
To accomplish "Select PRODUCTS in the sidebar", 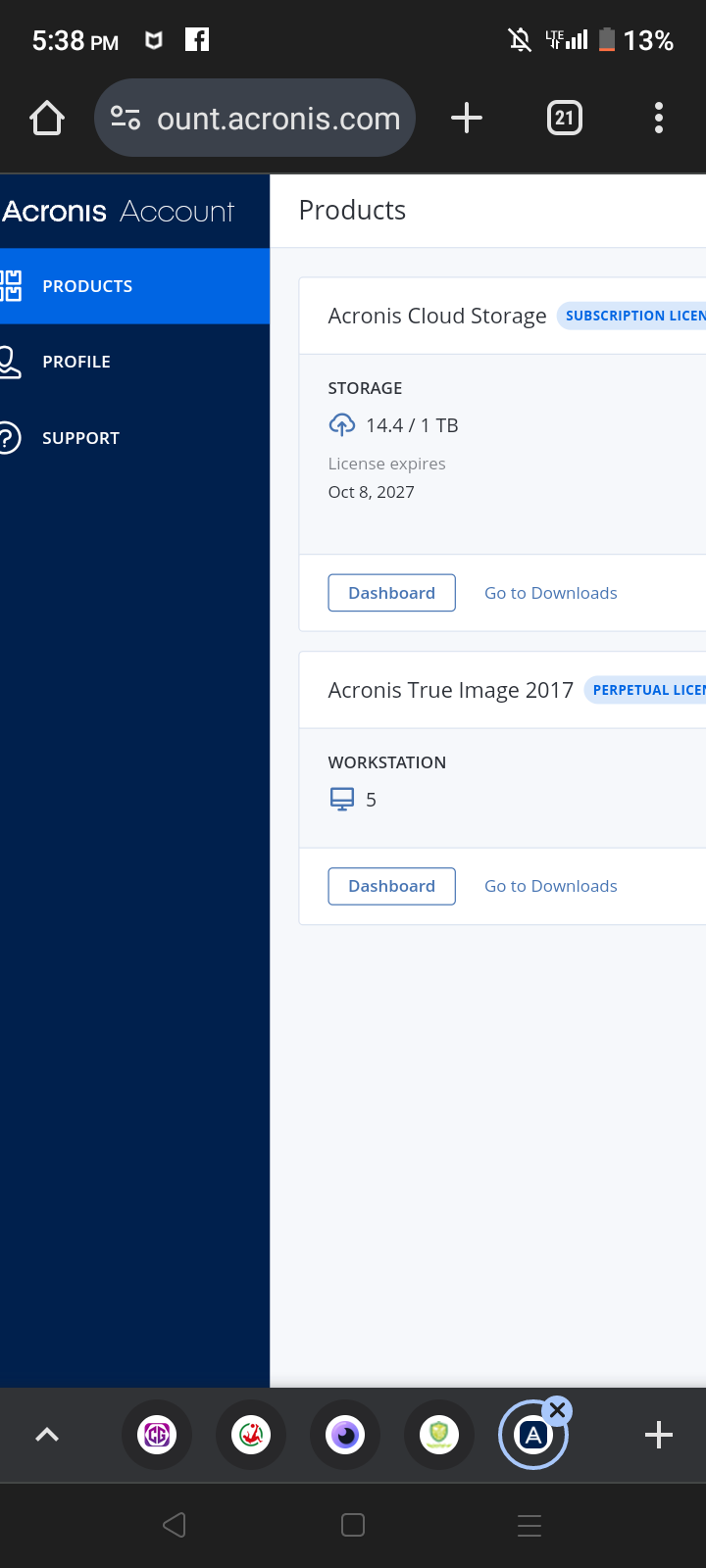I will (x=134, y=286).
